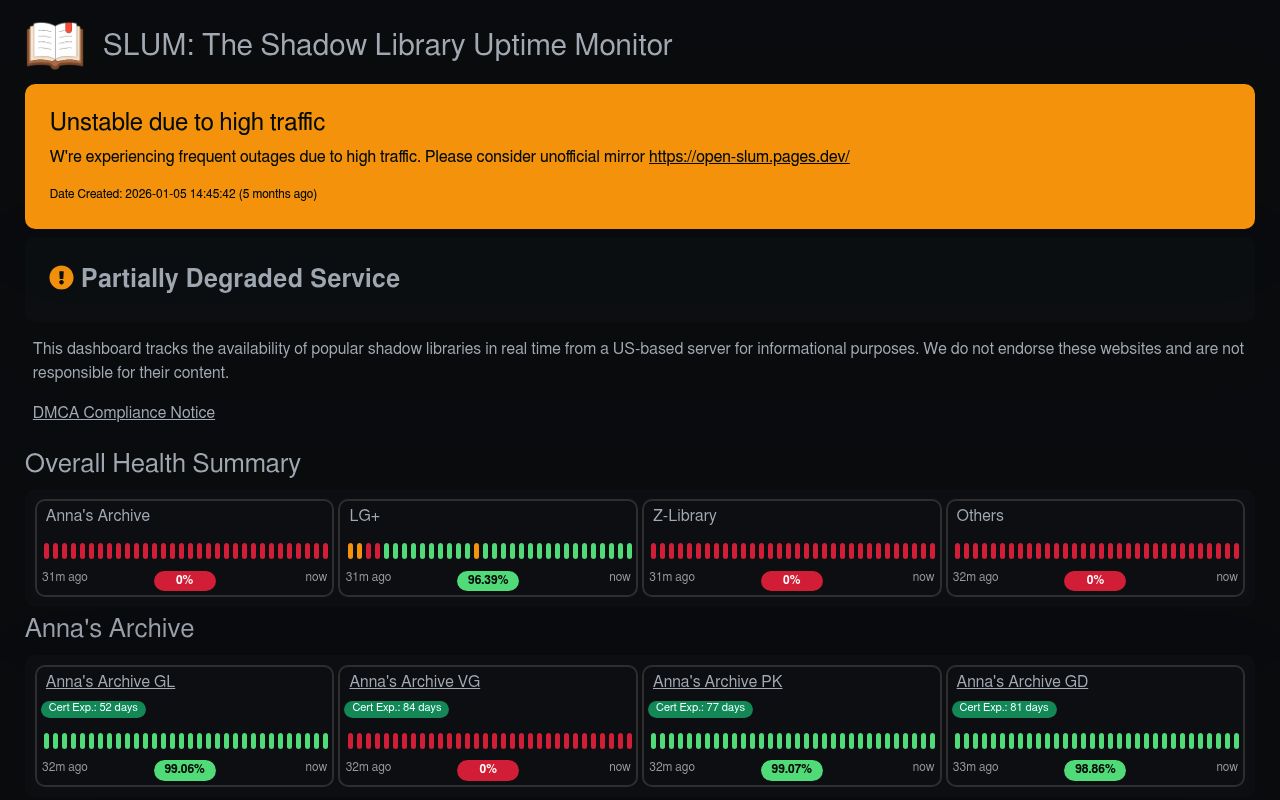
Task: Click the 0% uptime badge under Others
Action: coord(1095,580)
